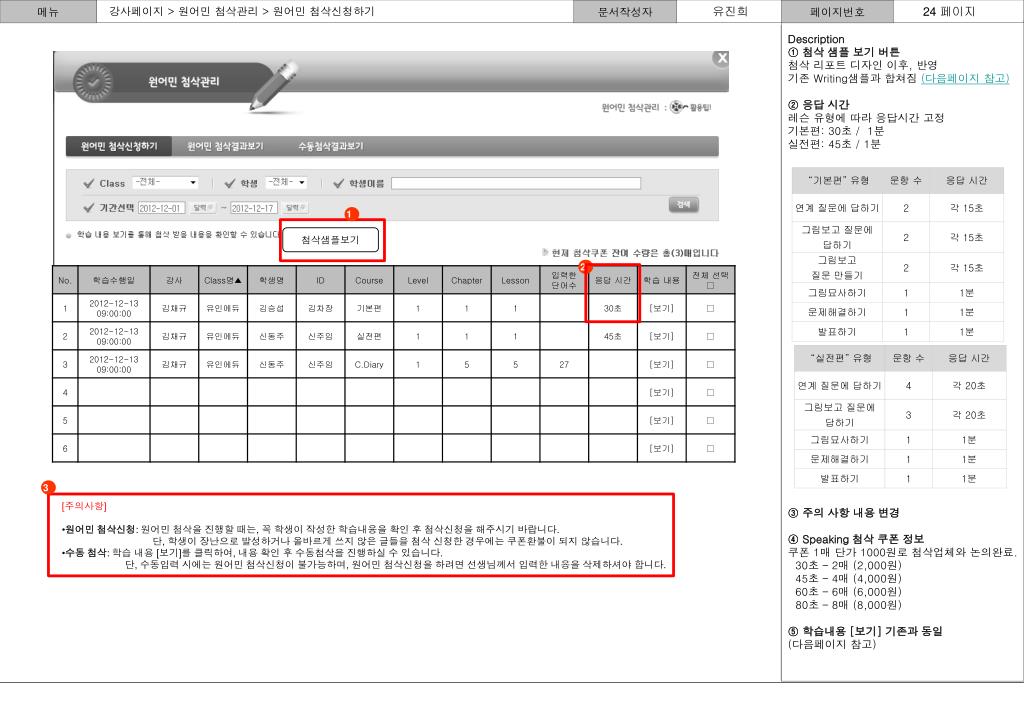This screenshot has width=1024, height=713.
Task: Close the 원어민 첨삭관리 popup window
Action: pos(721,58)
